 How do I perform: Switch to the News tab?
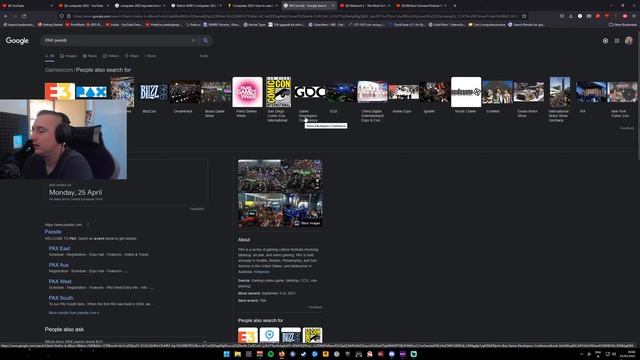pos(90,56)
